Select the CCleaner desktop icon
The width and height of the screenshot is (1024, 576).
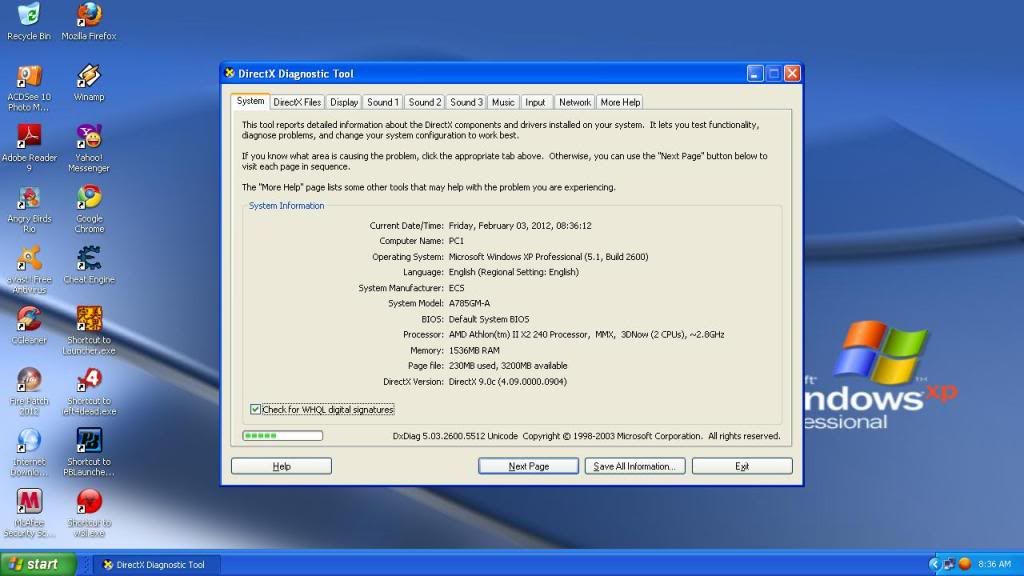29,325
